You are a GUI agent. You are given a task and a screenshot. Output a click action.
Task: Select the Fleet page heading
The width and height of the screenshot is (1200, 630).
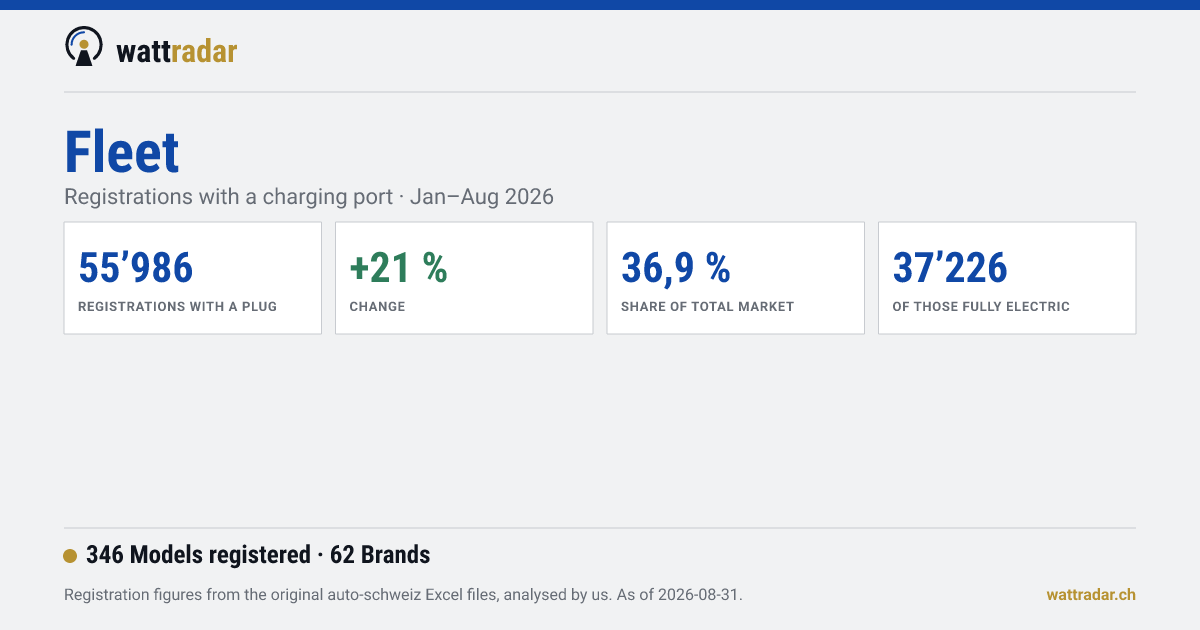click(122, 153)
